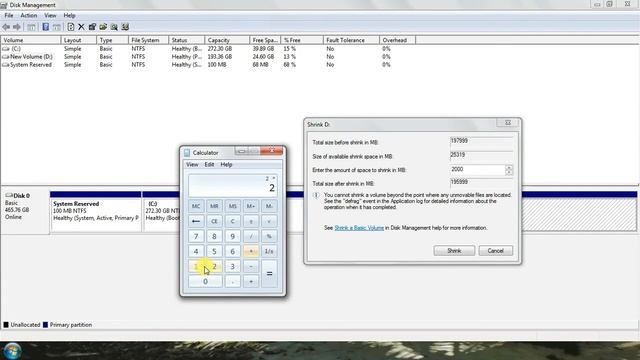
Task: Click the MS memory store button
Action: [x=233, y=206]
